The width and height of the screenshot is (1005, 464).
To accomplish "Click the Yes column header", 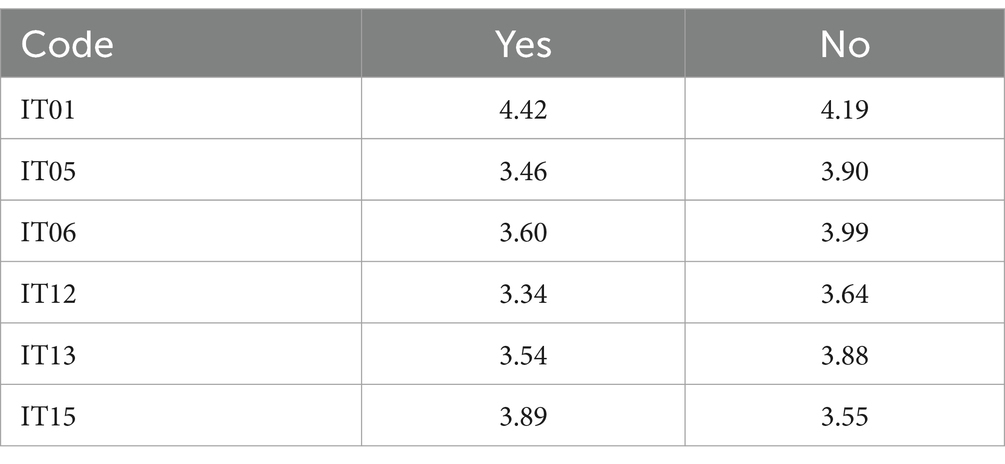I will [523, 45].
